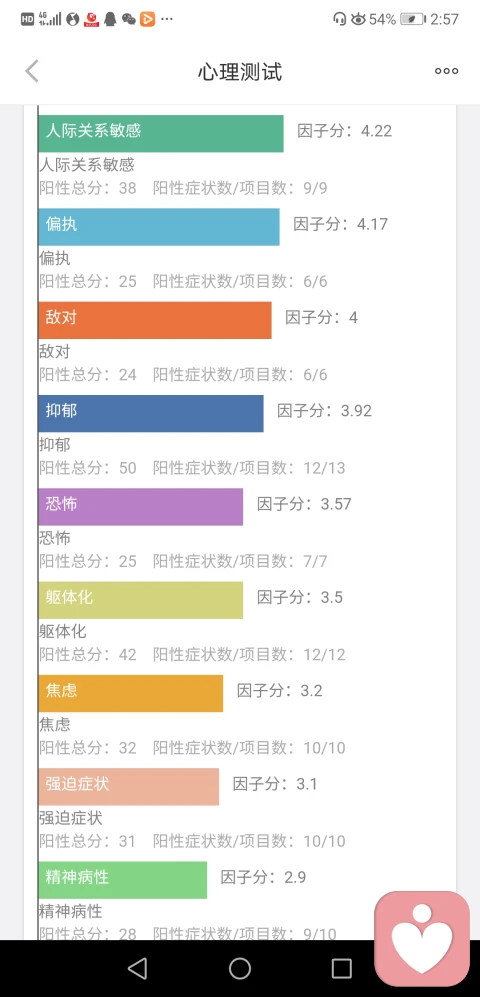This screenshot has height=997, width=480.
Task: Tap the WeChat notification icon
Action: 128,19
